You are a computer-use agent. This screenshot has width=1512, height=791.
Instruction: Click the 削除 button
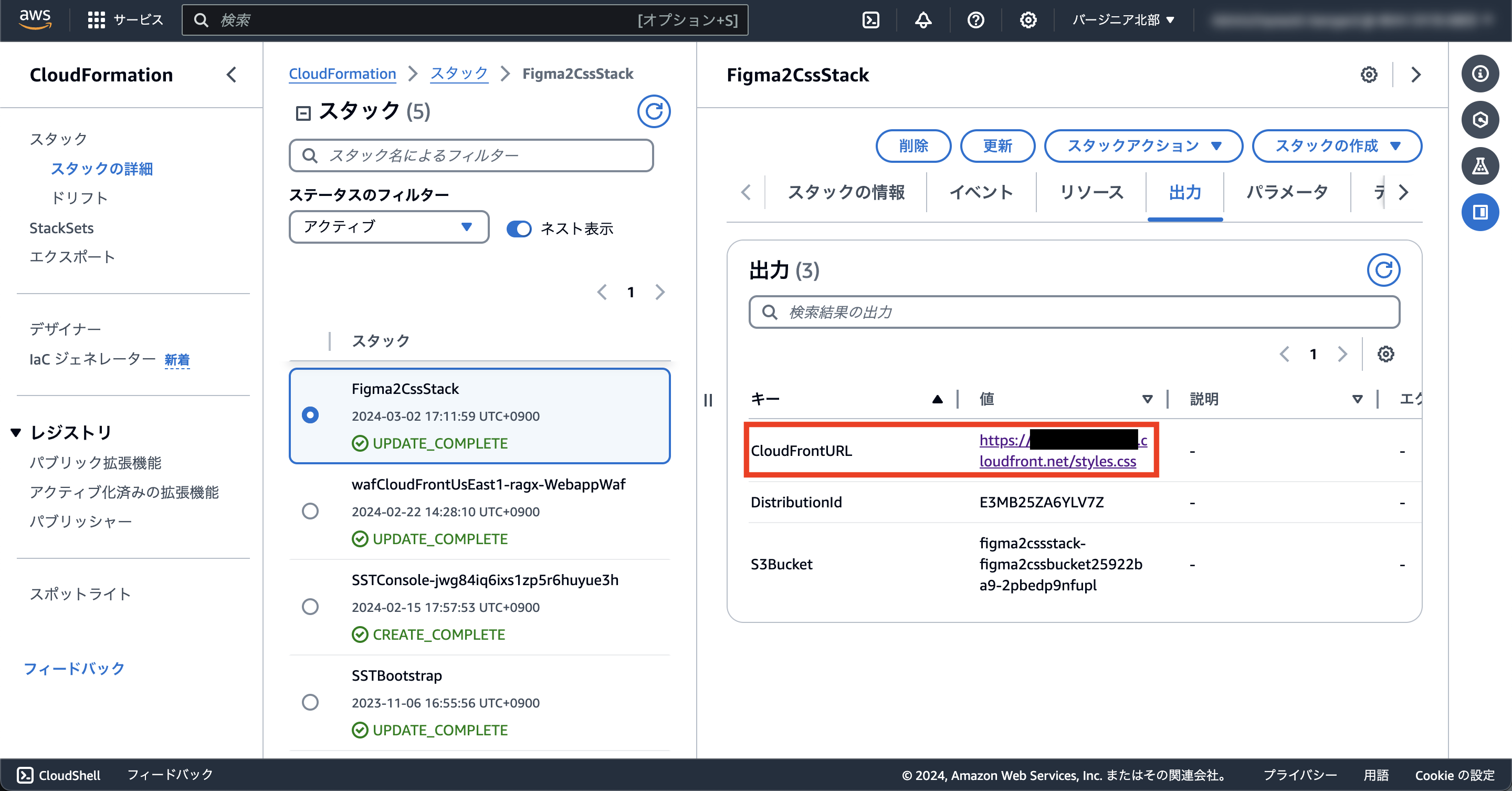click(913, 145)
